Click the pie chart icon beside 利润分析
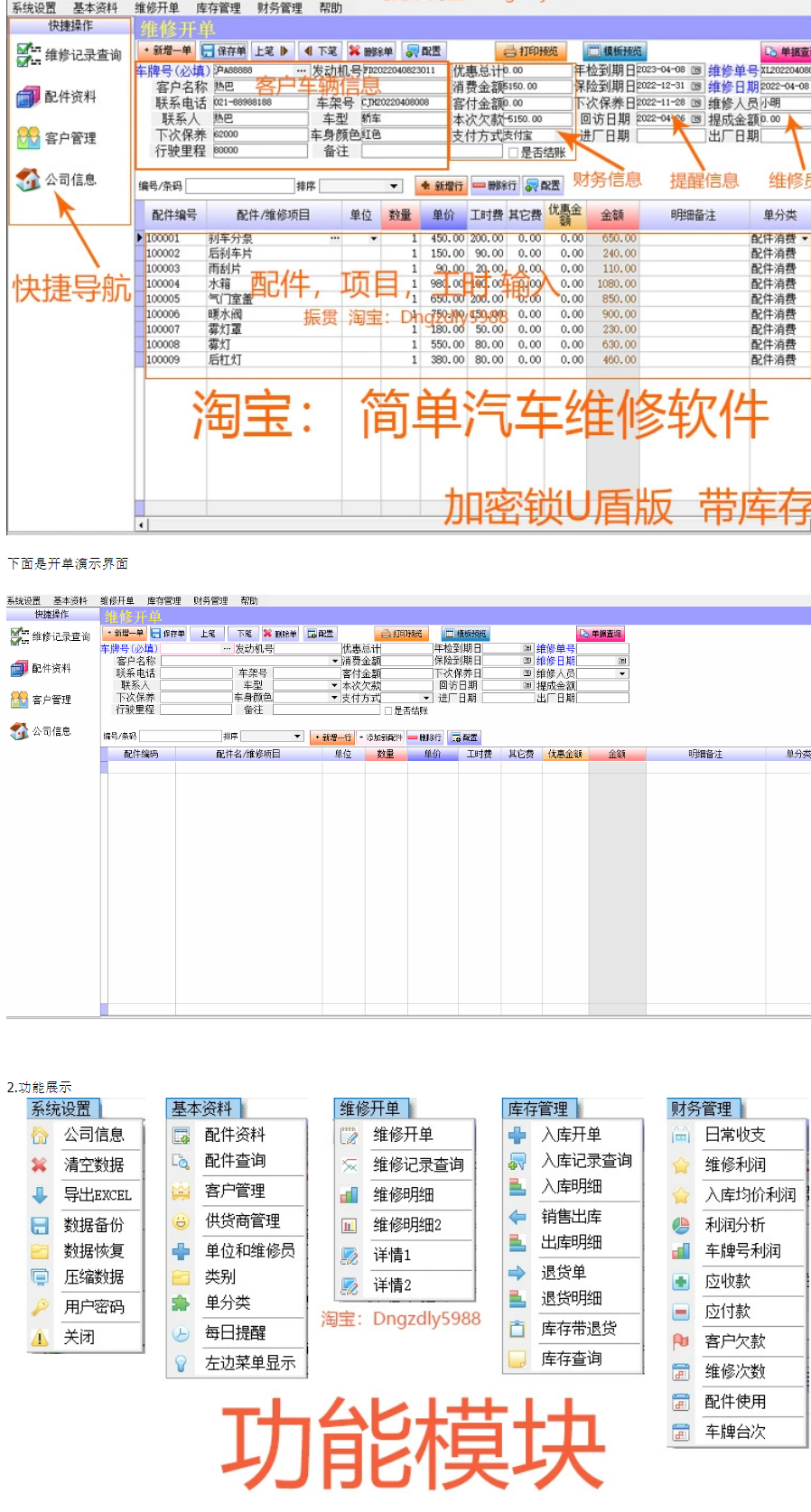 click(681, 1225)
